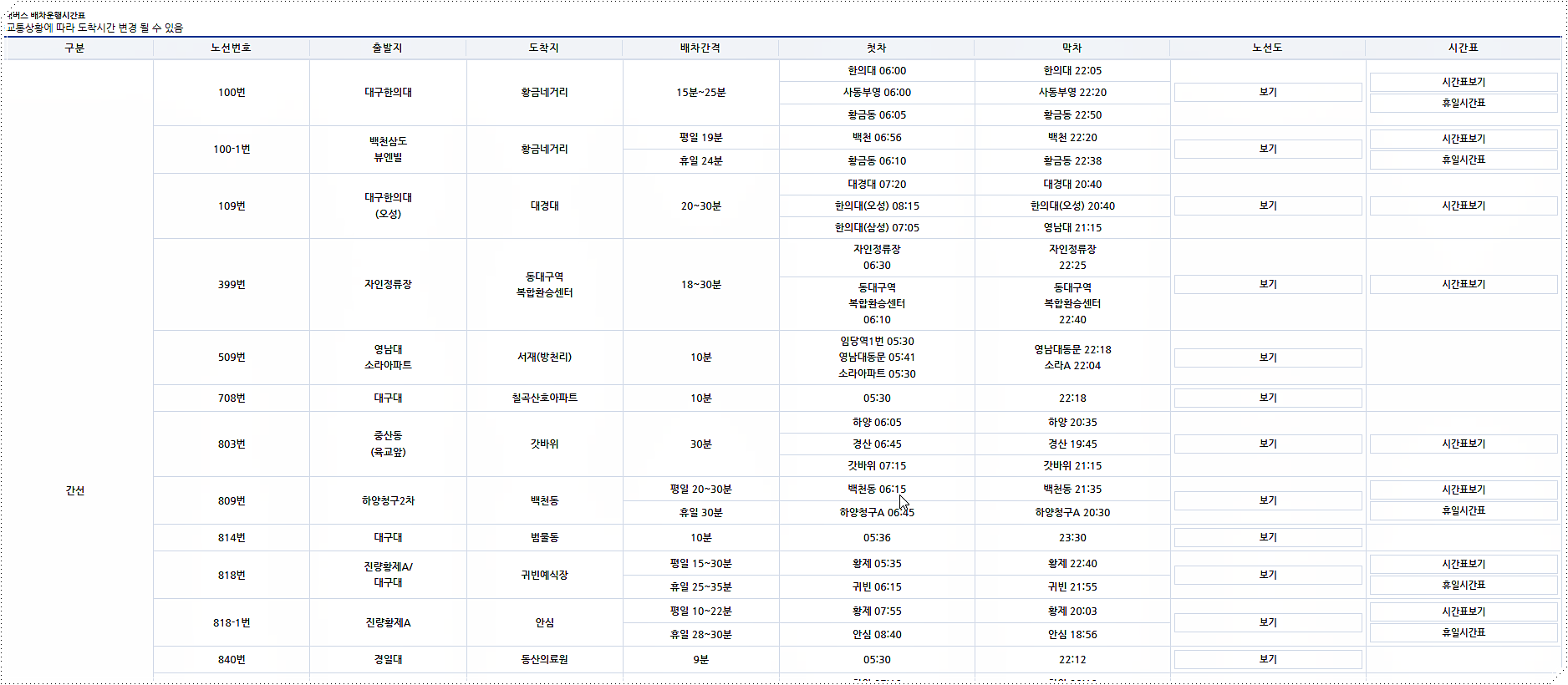Open 휴일시간표 for 818-1번 bus

pos(1464,633)
